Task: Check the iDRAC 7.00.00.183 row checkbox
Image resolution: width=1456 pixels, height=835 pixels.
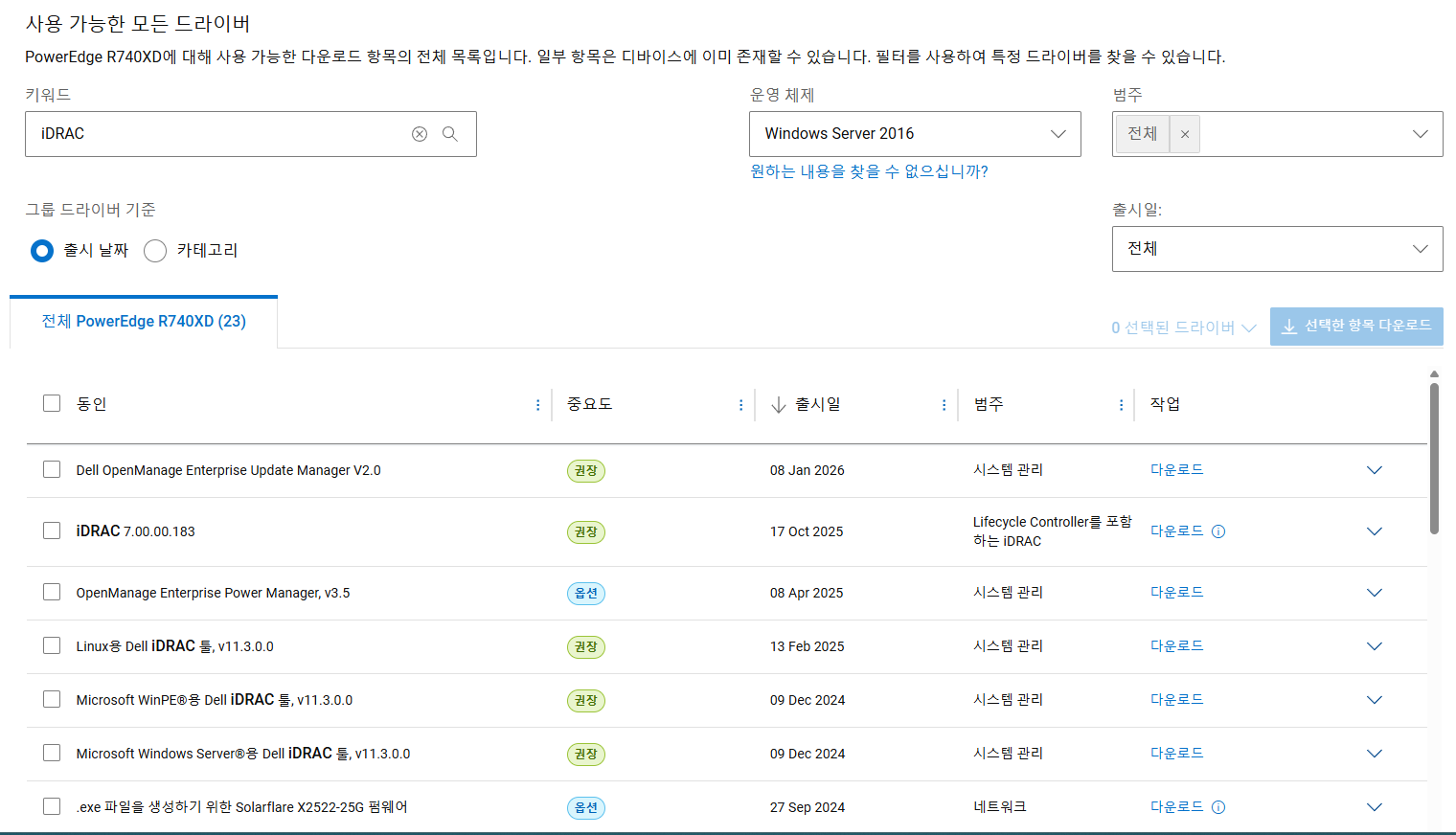Action: coord(52,530)
